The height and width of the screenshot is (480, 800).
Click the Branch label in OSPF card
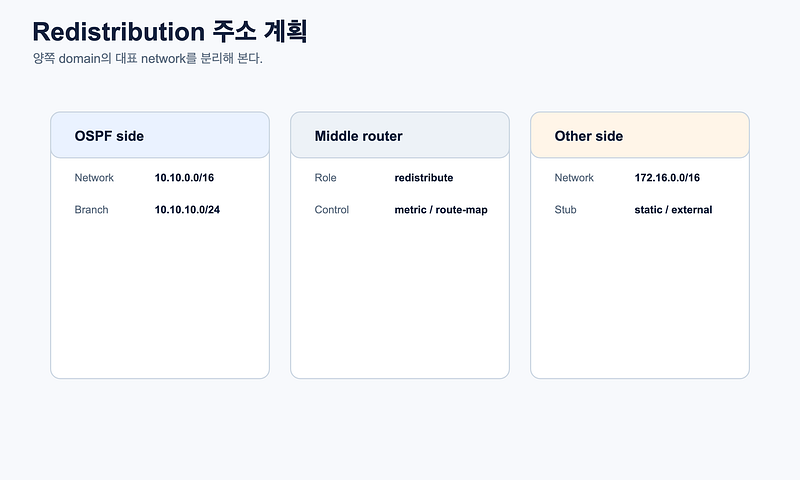point(91,210)
